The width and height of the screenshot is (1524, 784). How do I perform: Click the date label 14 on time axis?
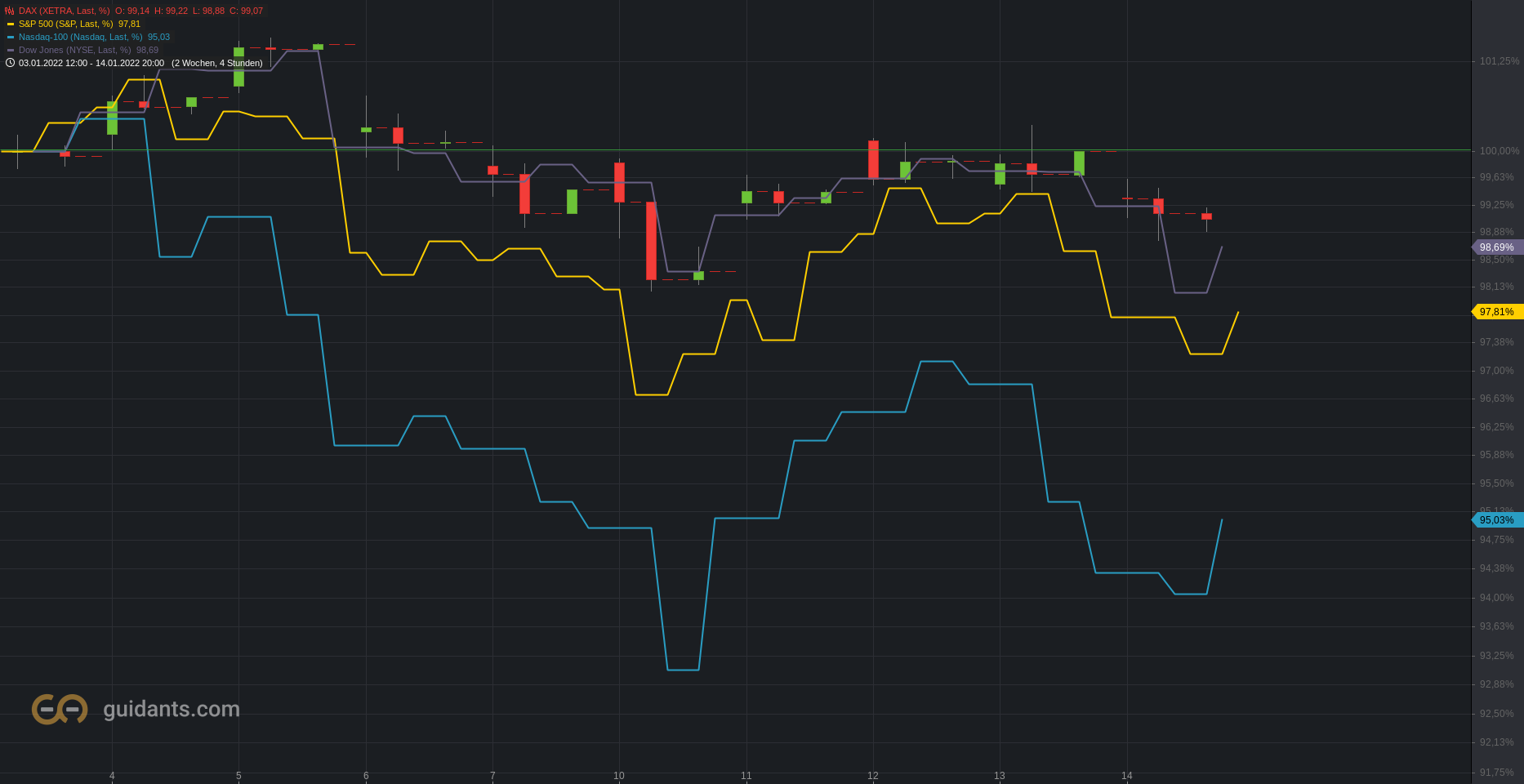(x=1127, y=776)
